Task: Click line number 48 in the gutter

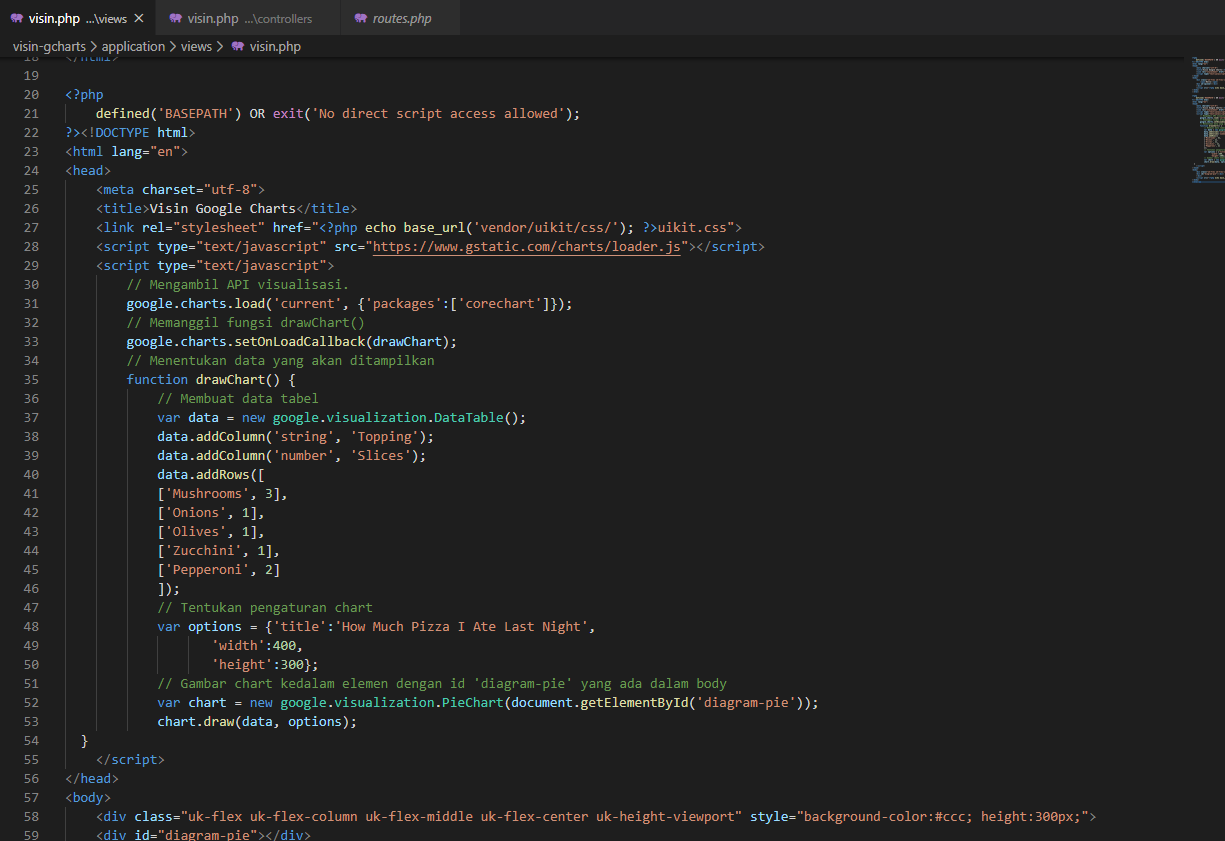Action: (x=30, y=626)
